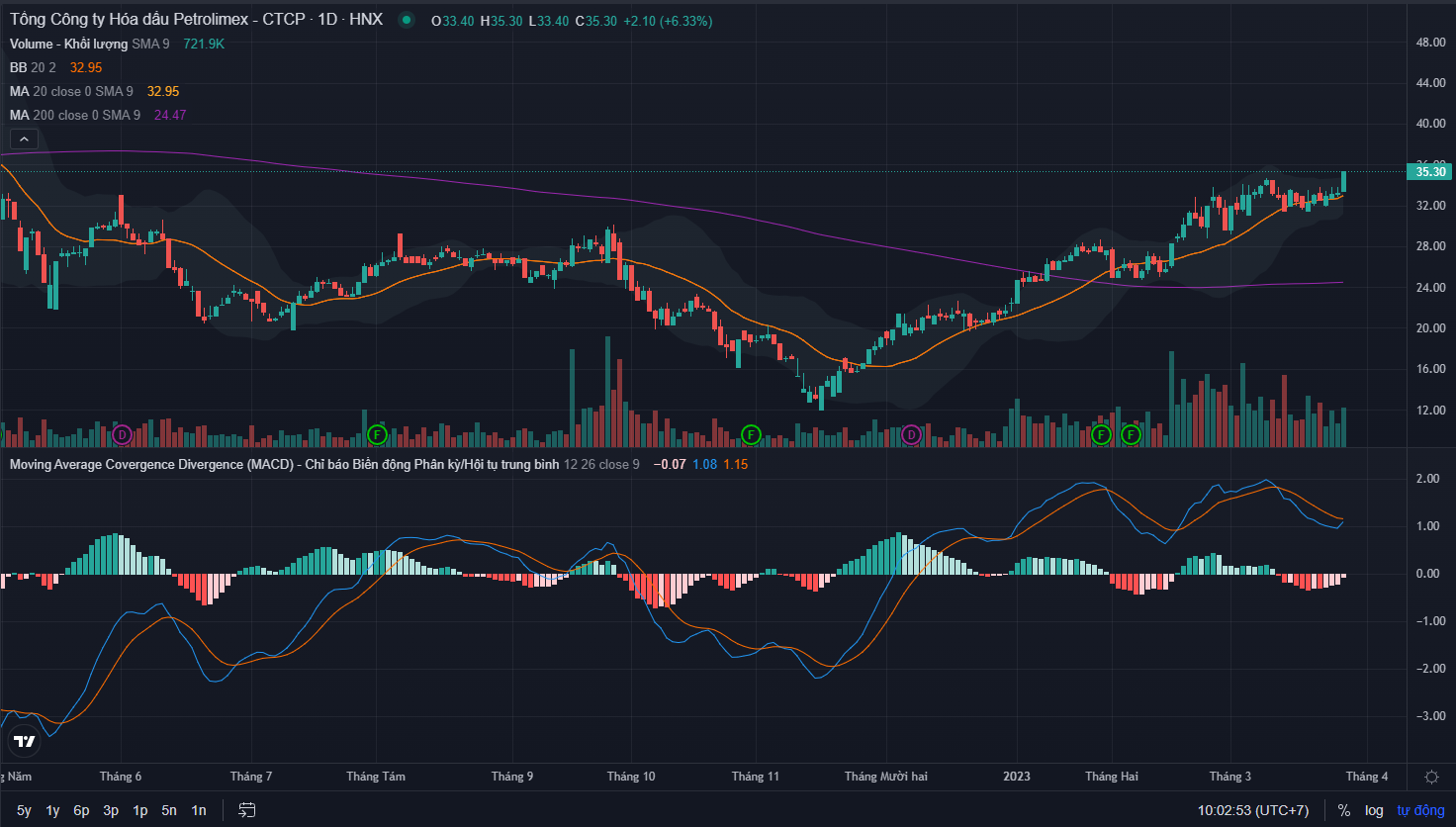Screen dimensions: 1456x827
Task: Click the green market status dot
Action: click(406, 21)
